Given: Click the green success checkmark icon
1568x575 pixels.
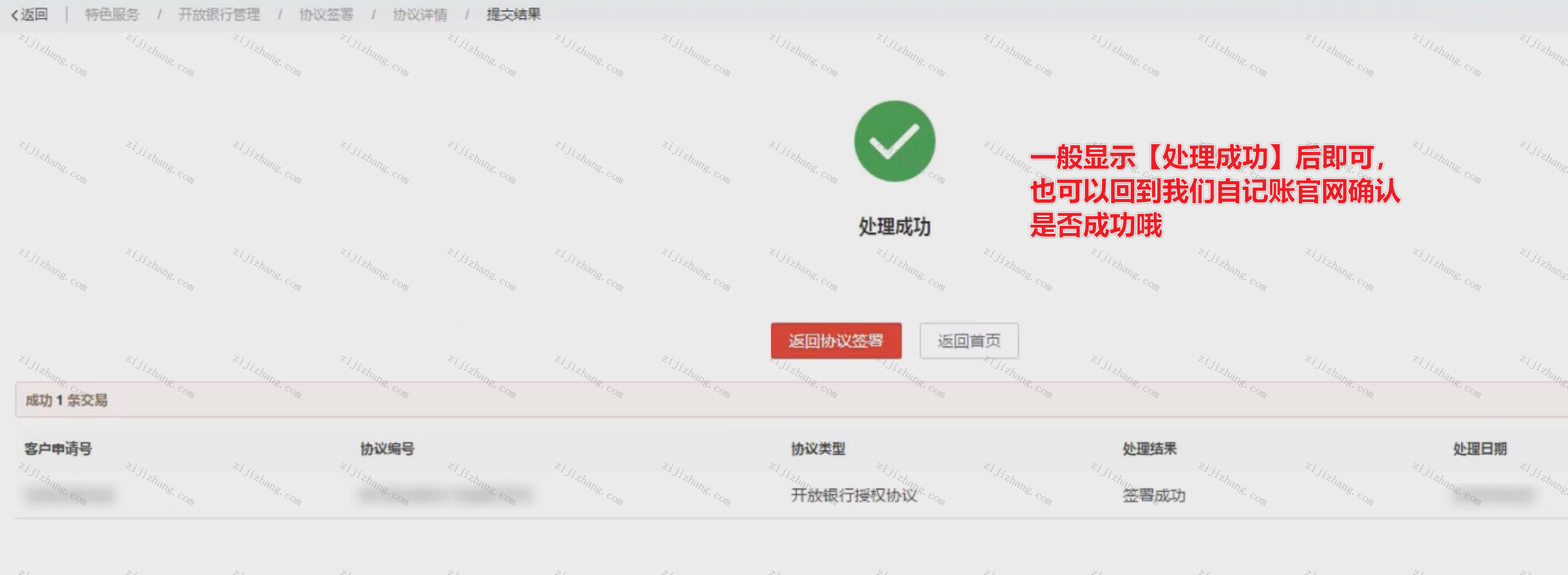Looking at the screenshot, I should 894,141.
